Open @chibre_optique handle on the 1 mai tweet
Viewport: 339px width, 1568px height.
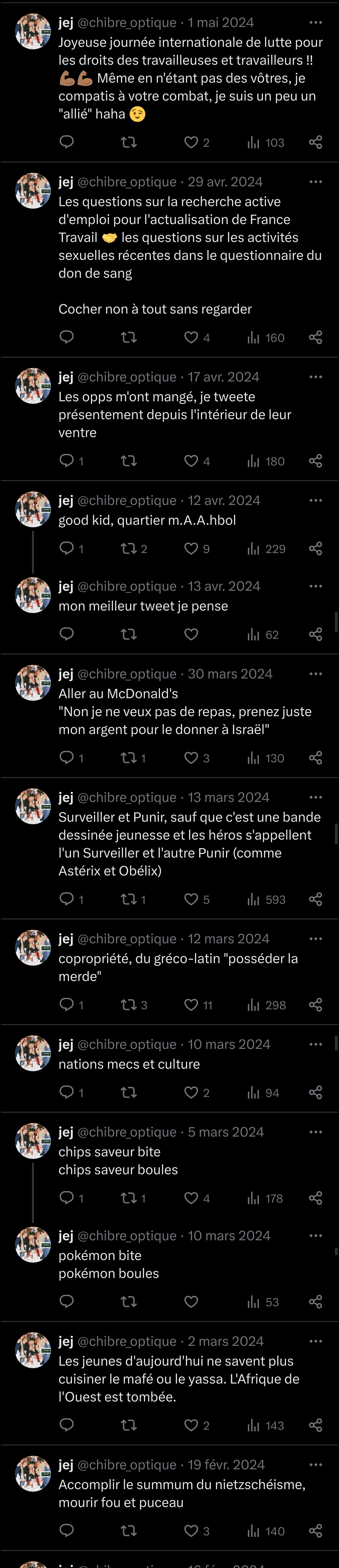click(127, 23)
